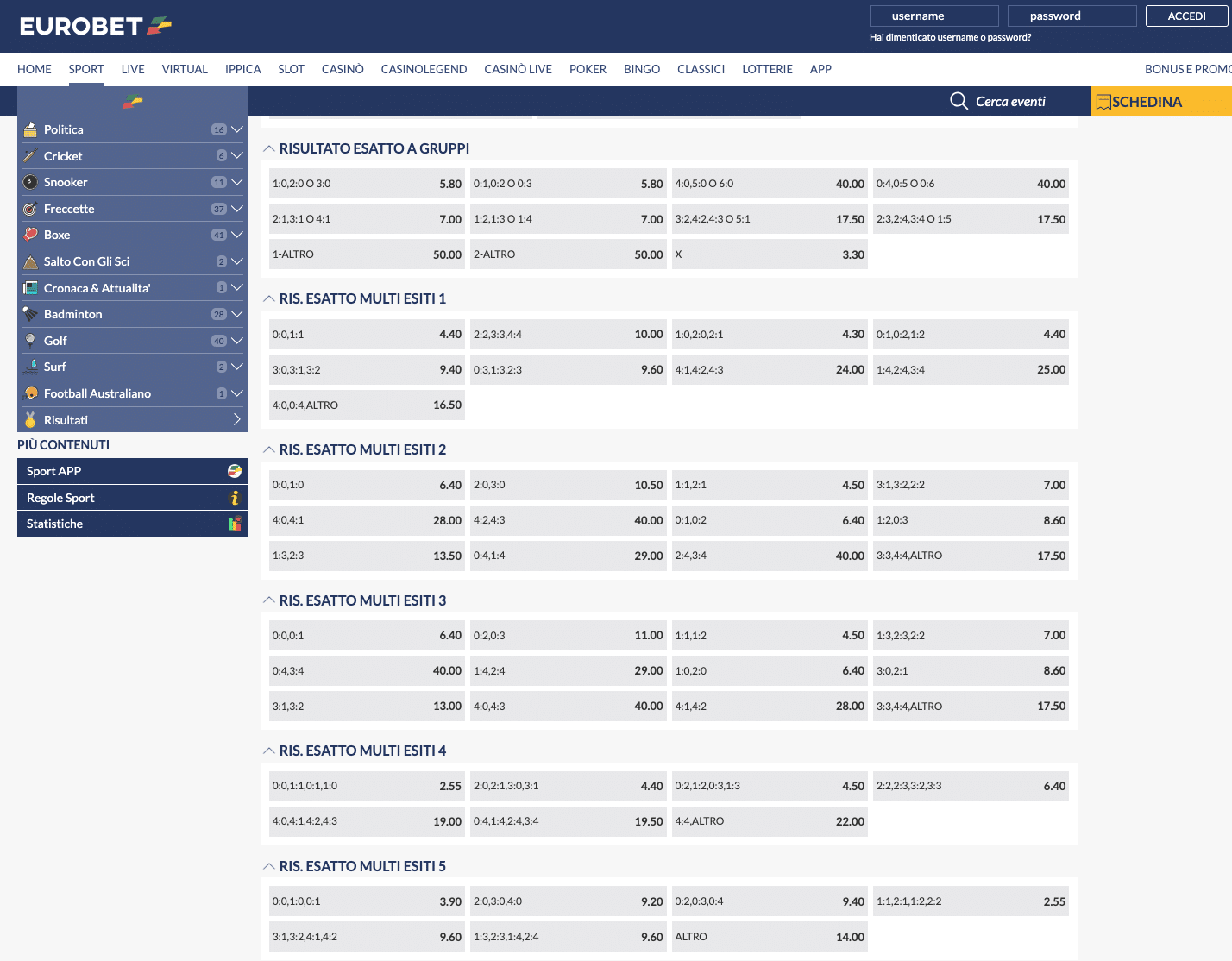Click the search magnifier icon
1232x961 pixels.
pos(959,101)
